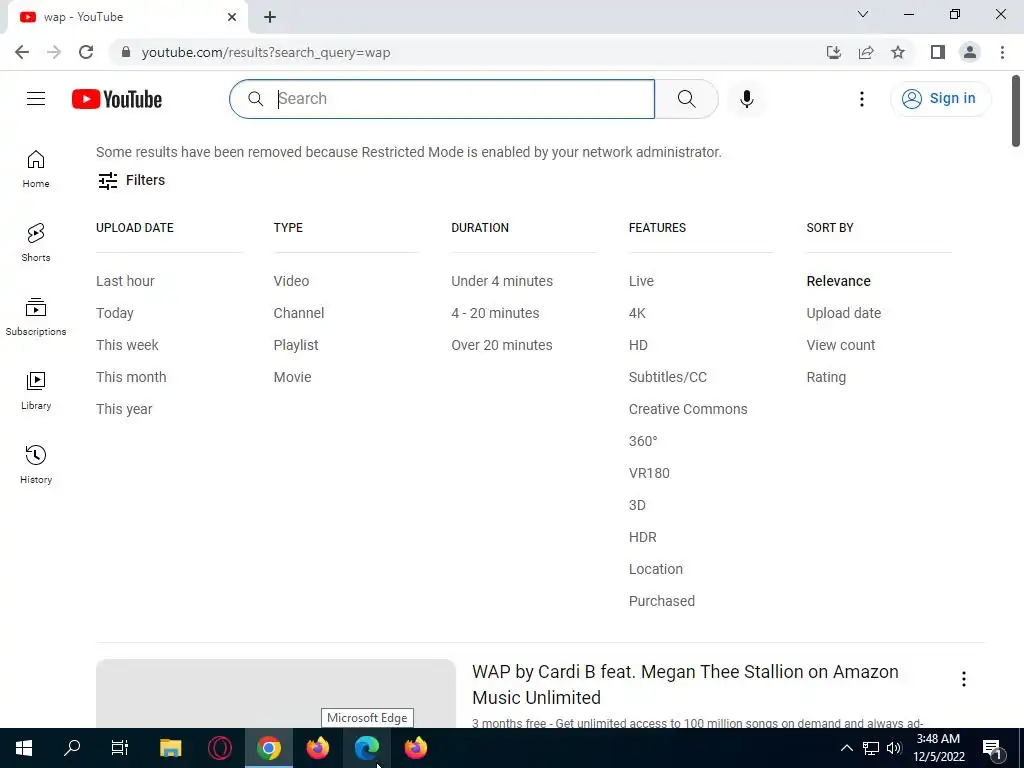Show hidden system tray icons
Screen dimensions: 1024x768
(846, 748)
